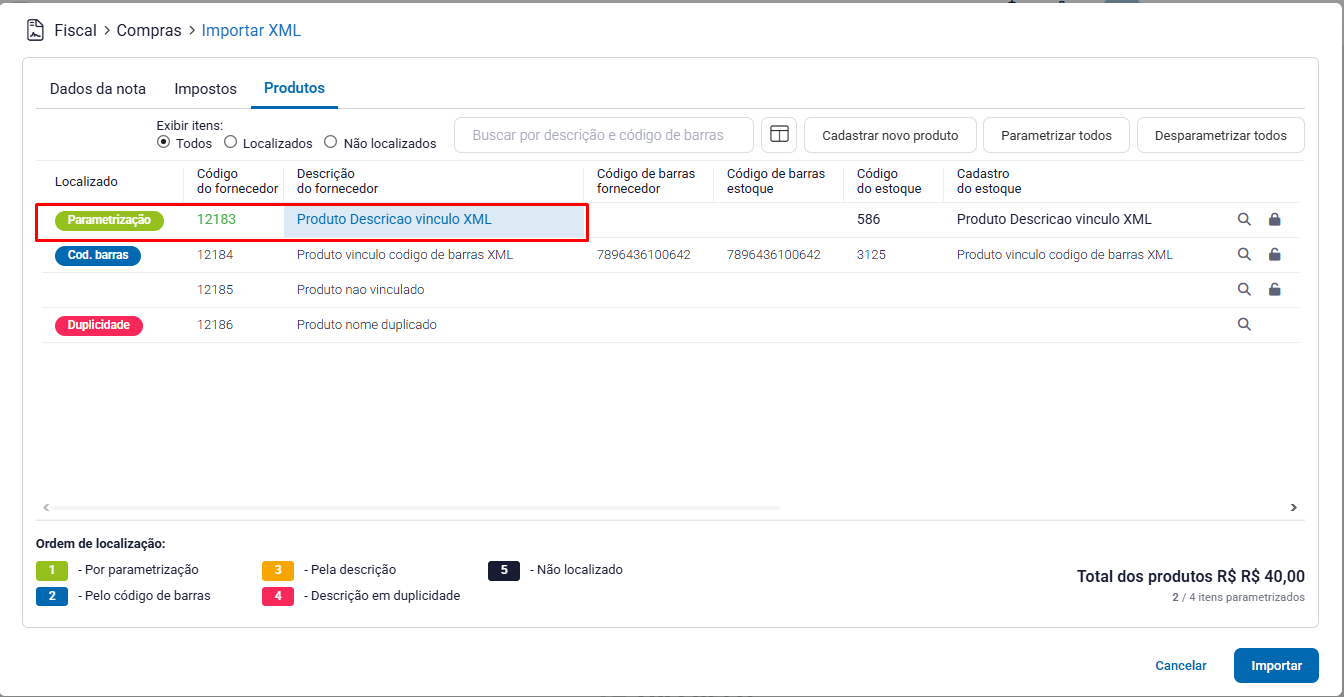This screenshot has width=1344, height=697.
Task: Click search icon for product 12184
Action: click(1244, 255)
